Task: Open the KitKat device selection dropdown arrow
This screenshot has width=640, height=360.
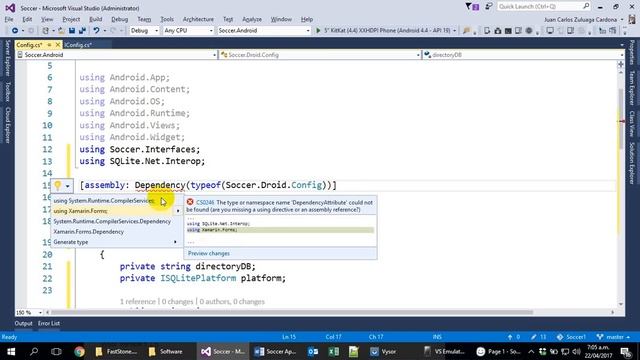Action: tap(454, 31)
